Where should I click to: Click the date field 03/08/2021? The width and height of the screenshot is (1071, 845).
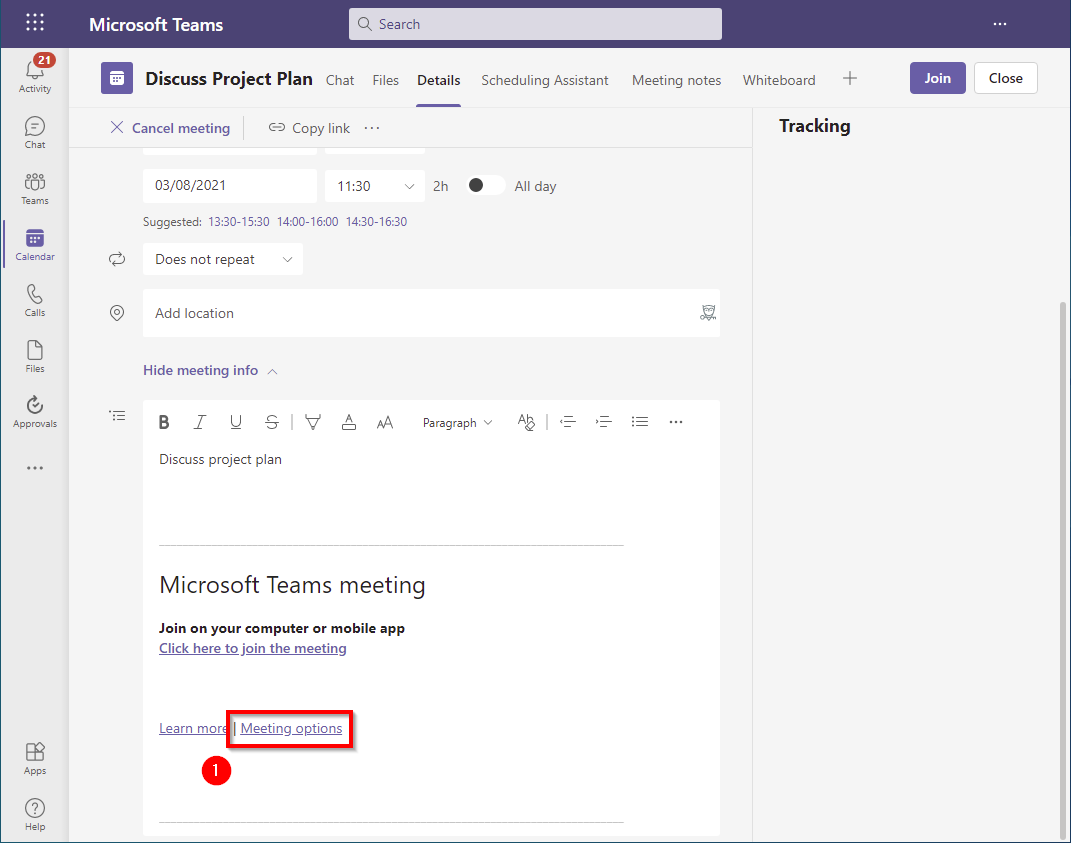click(230, 186)
